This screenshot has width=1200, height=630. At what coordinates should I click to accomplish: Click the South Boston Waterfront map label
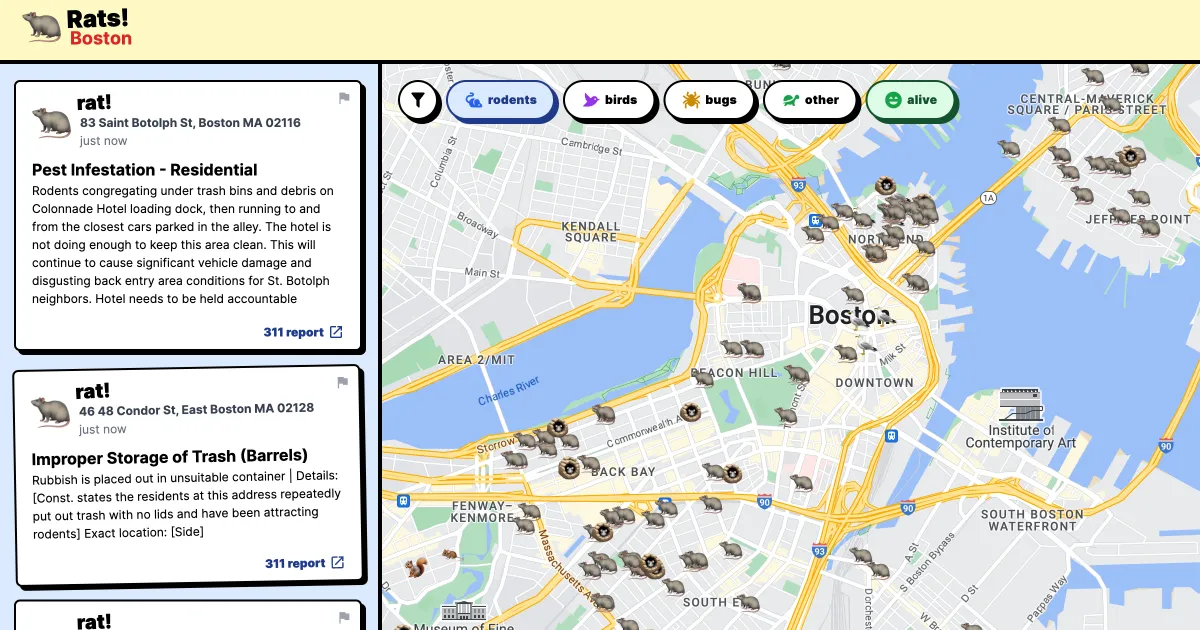pos(1032,520)
